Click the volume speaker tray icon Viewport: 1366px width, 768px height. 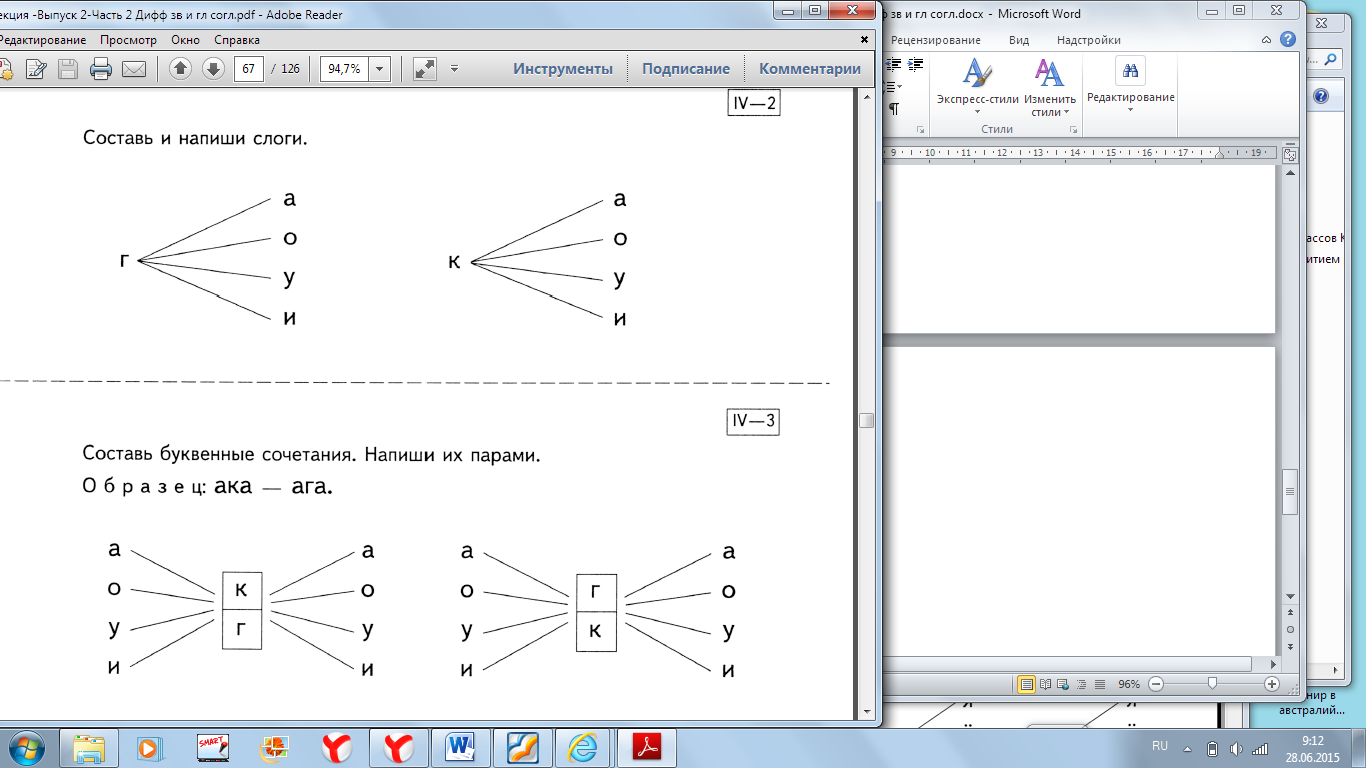point(1236,748)
